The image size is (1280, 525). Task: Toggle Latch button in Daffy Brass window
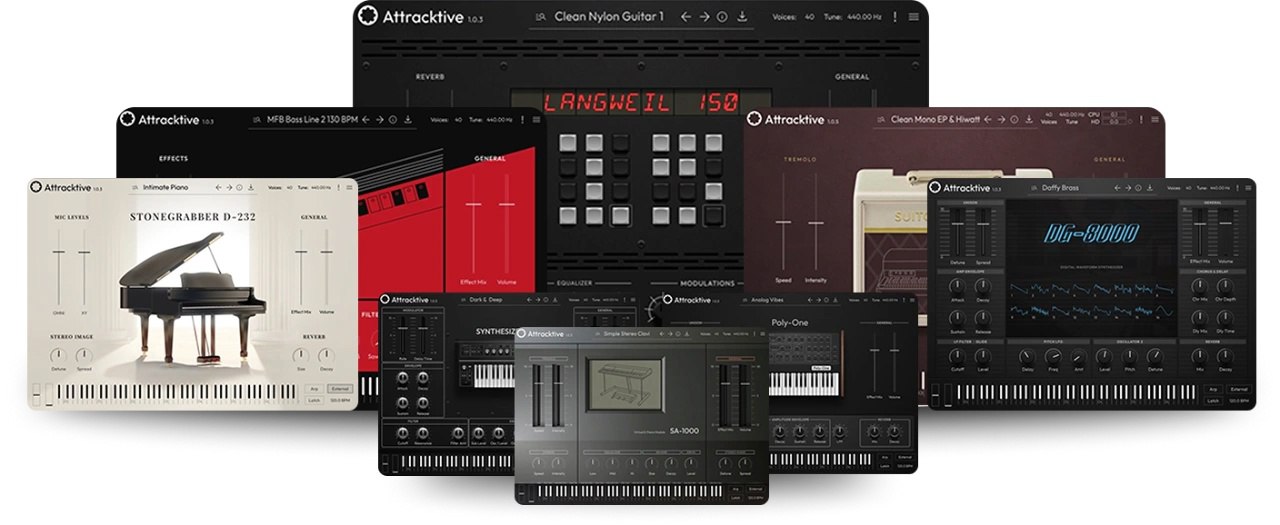coord(1211,400)
